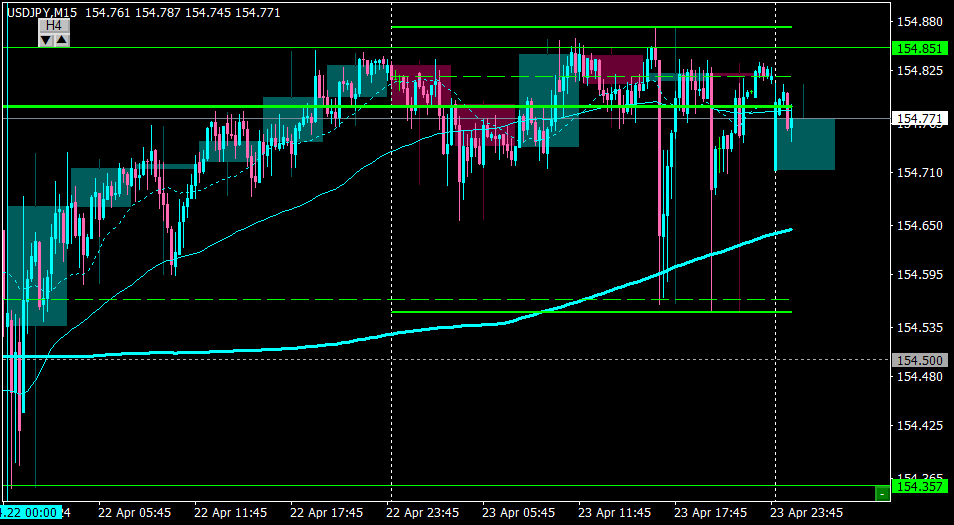This screenshot has width=954, height=525.
Task: Click the current price label 154.771
Action: (919, 118)
